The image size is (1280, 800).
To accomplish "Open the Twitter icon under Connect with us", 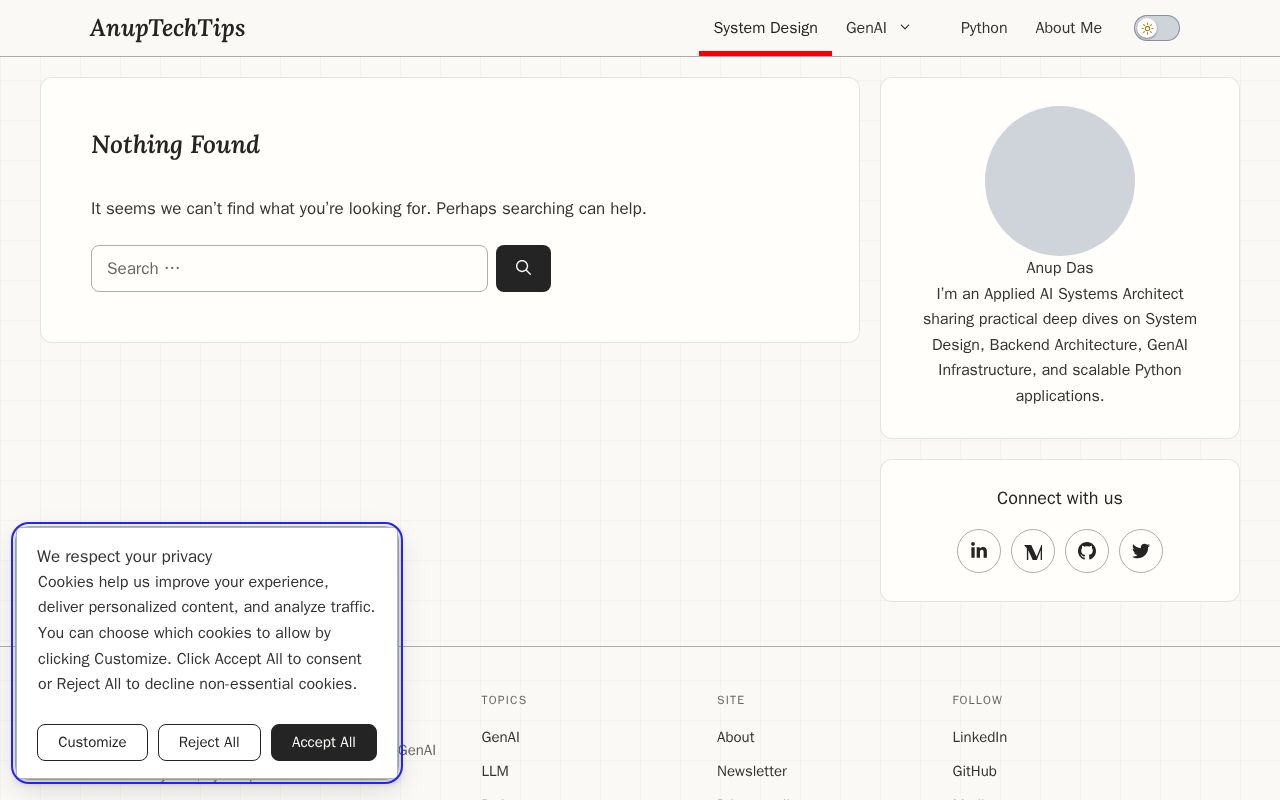I will pos(1141,551).
